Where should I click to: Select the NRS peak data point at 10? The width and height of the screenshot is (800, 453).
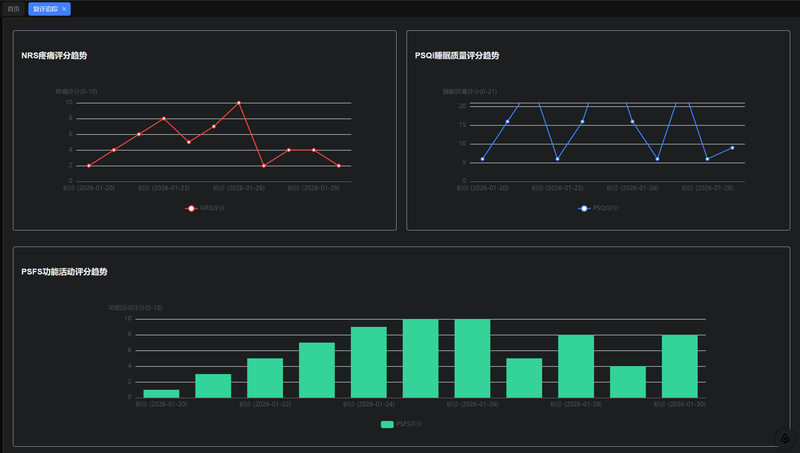click(239, 103)
